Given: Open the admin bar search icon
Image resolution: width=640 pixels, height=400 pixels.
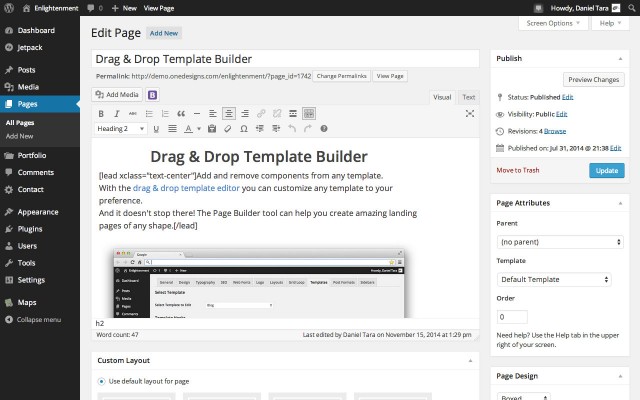Looking at the screenshot, I should 632,8.
